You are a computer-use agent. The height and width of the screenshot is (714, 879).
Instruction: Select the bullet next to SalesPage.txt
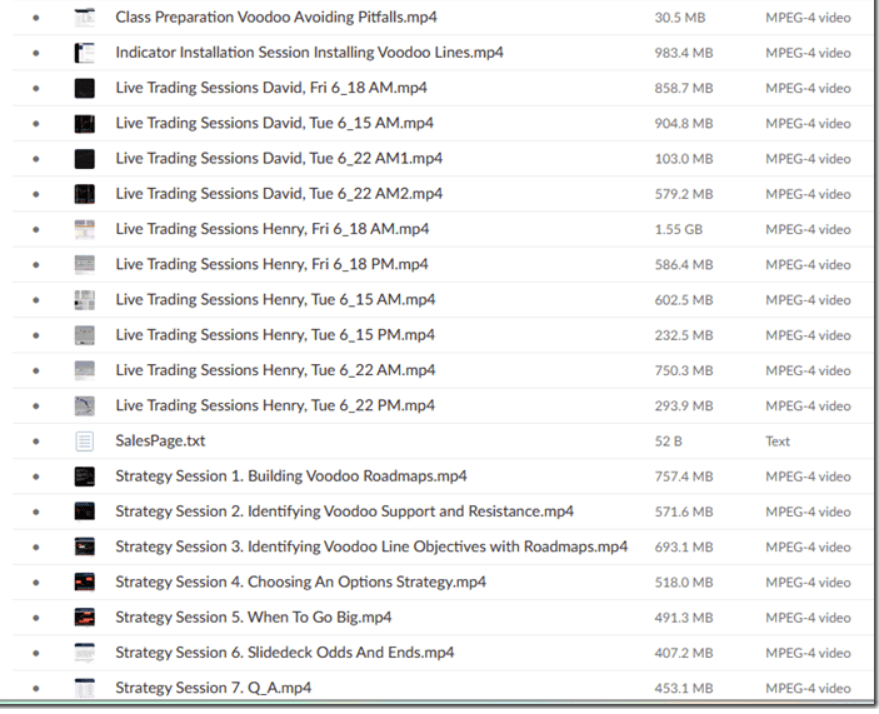pos(37,440)
